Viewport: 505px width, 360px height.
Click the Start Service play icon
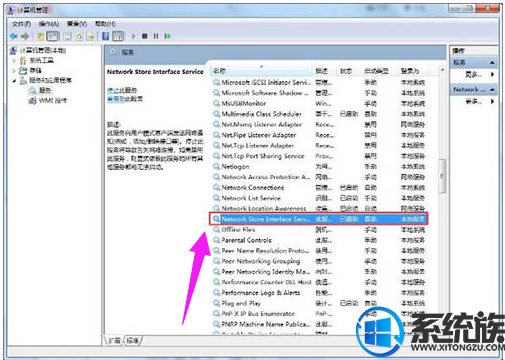pos(133,36)
